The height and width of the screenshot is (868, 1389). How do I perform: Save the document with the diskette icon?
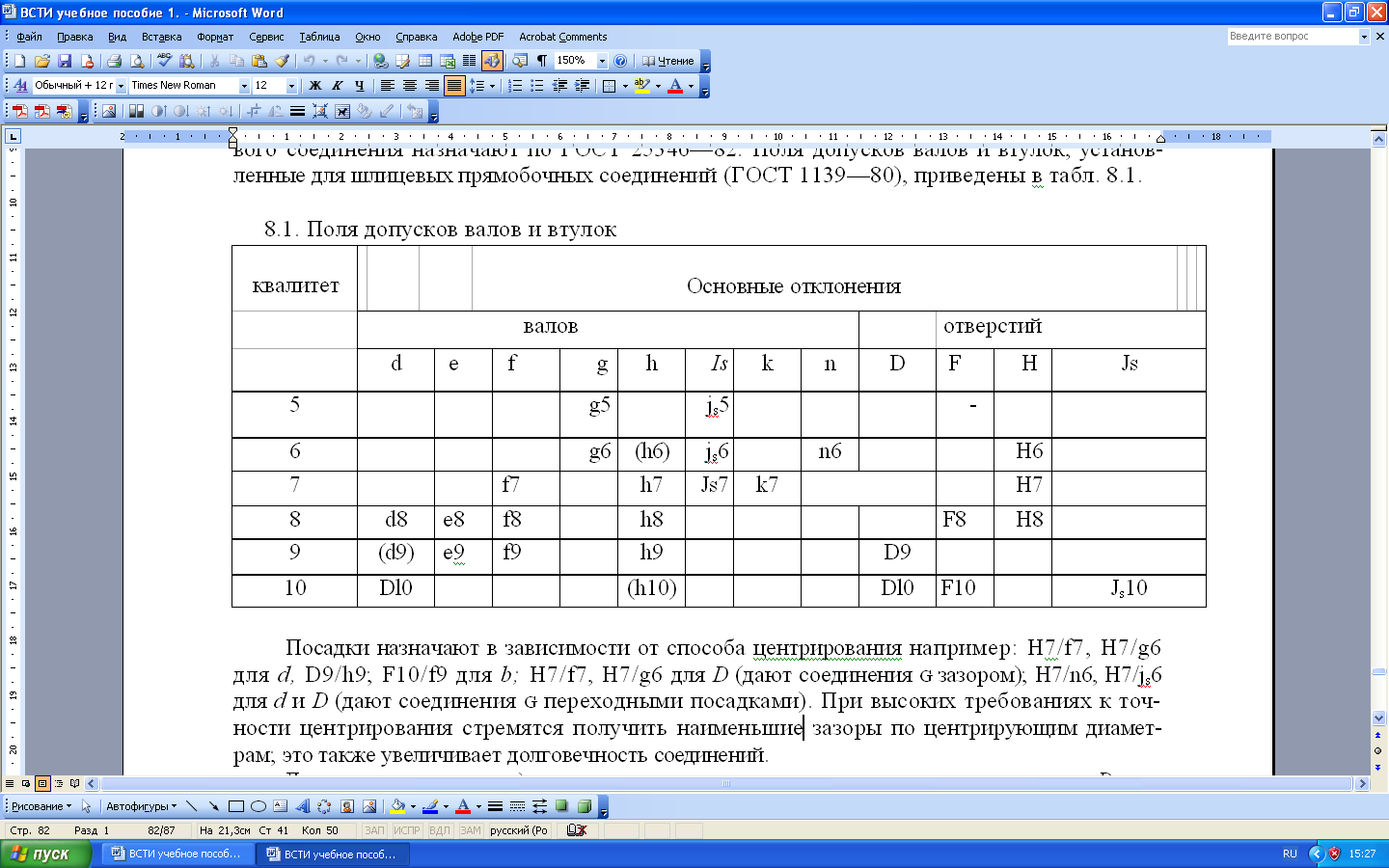(x=65, y=61)
